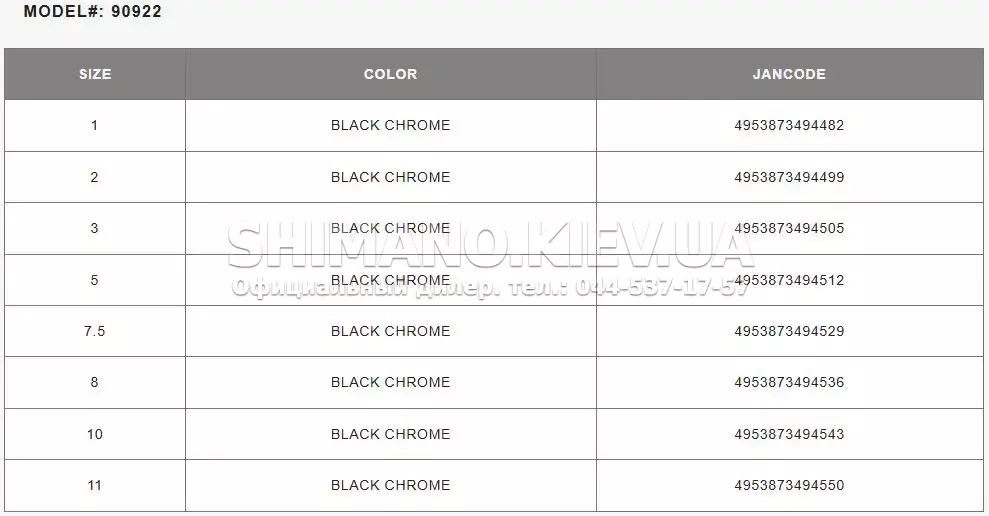Image resolution: width=989 pixels, height=516 pixels.
Task: Click the MODEL# 90922 heading
Action: pyautogui.click(x=93, y=11)
